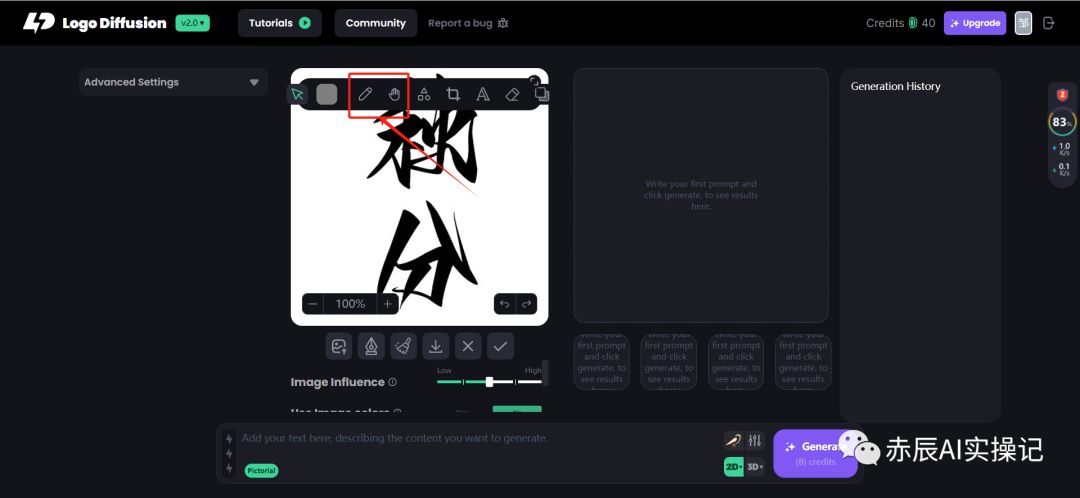Click the 83% performance circle

click(1062, 123)
